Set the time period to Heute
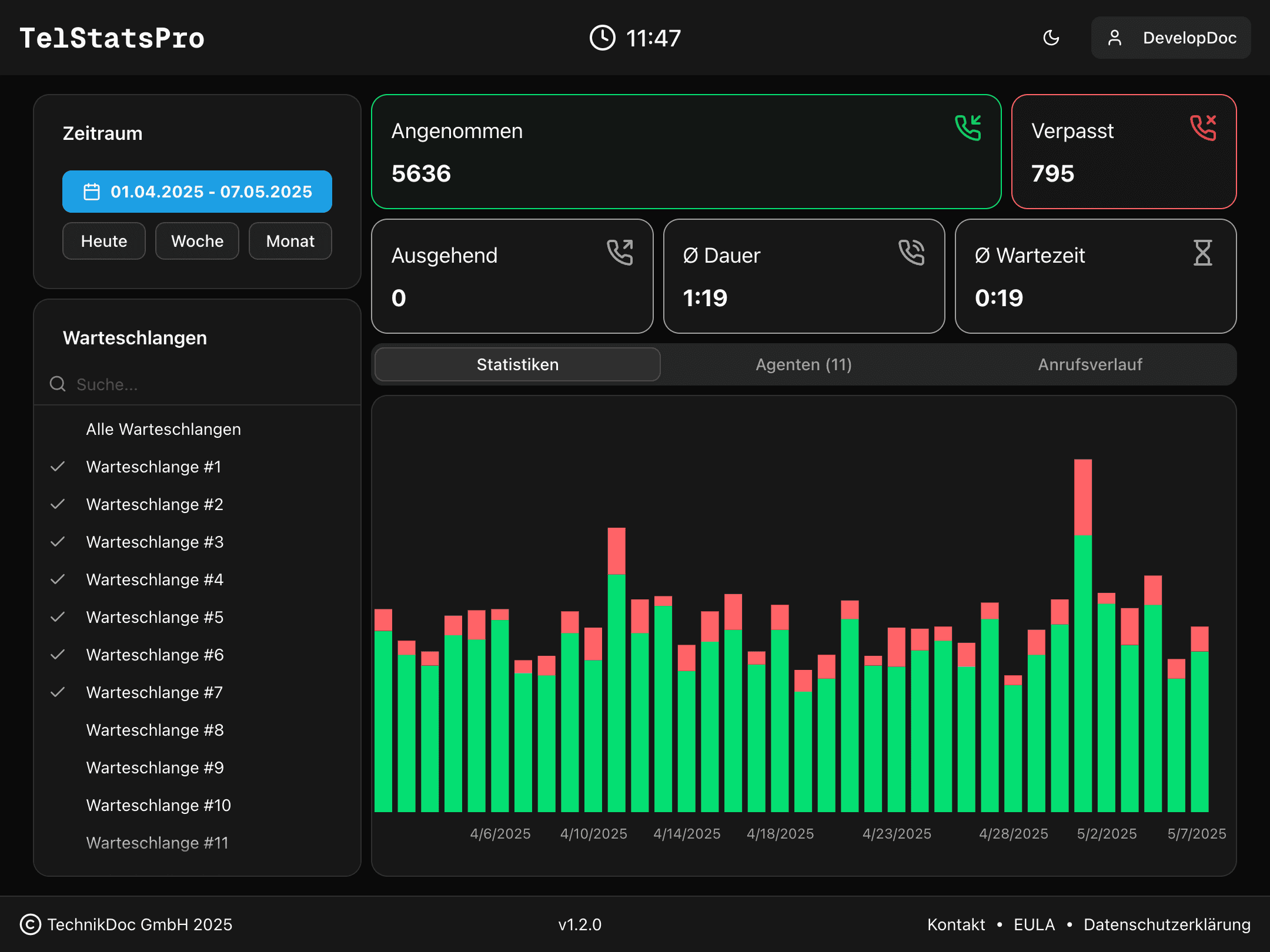The width and height of the screenshot is (1270, 952). point(103,241)
